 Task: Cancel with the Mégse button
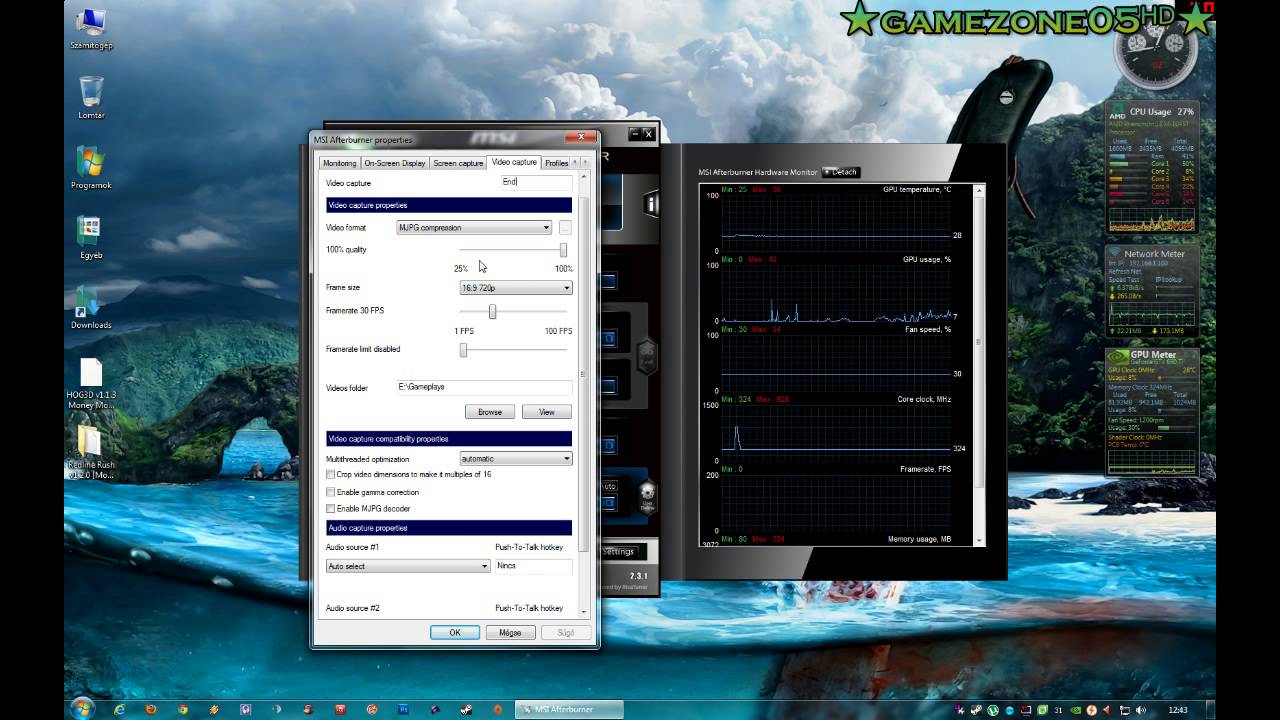point(510,633)
